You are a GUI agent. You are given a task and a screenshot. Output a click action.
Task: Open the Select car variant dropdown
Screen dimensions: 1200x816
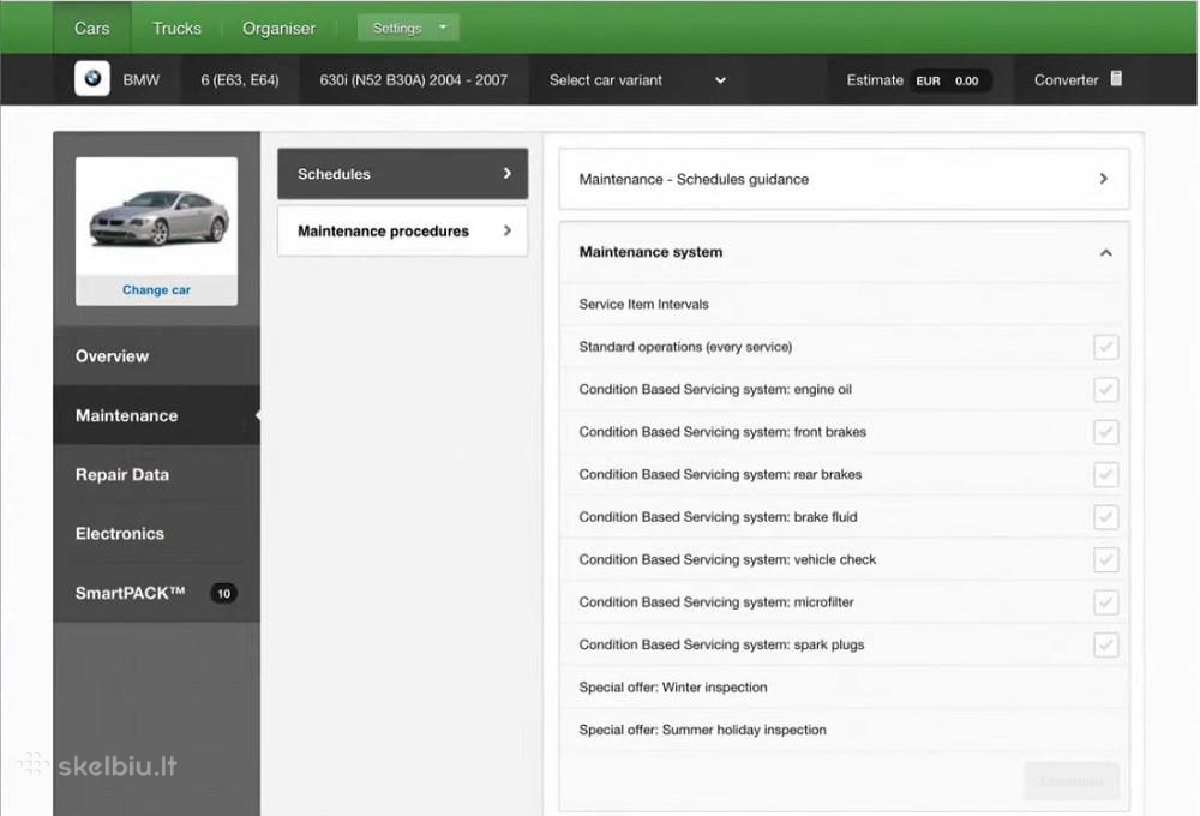tap(638, 80)
